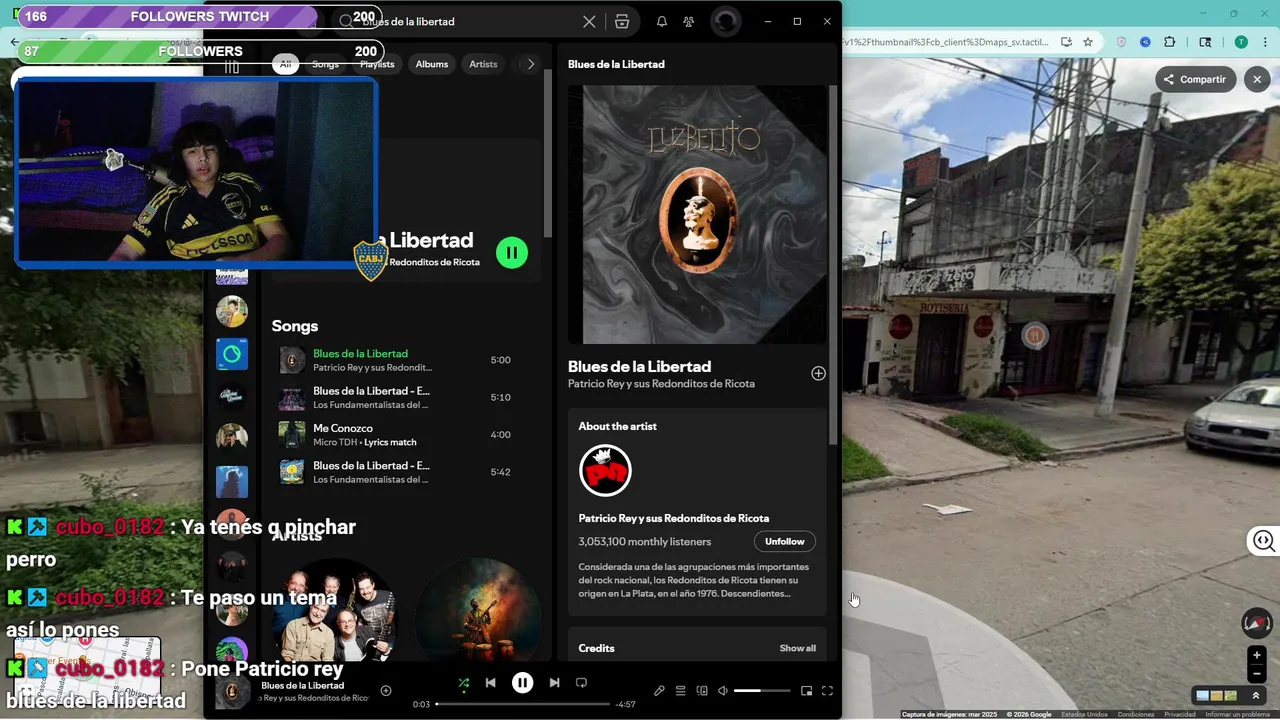Click the Rotiseria business marker in Street View
This screenshot has height=720, width=1280.
tap(1035, 336)
